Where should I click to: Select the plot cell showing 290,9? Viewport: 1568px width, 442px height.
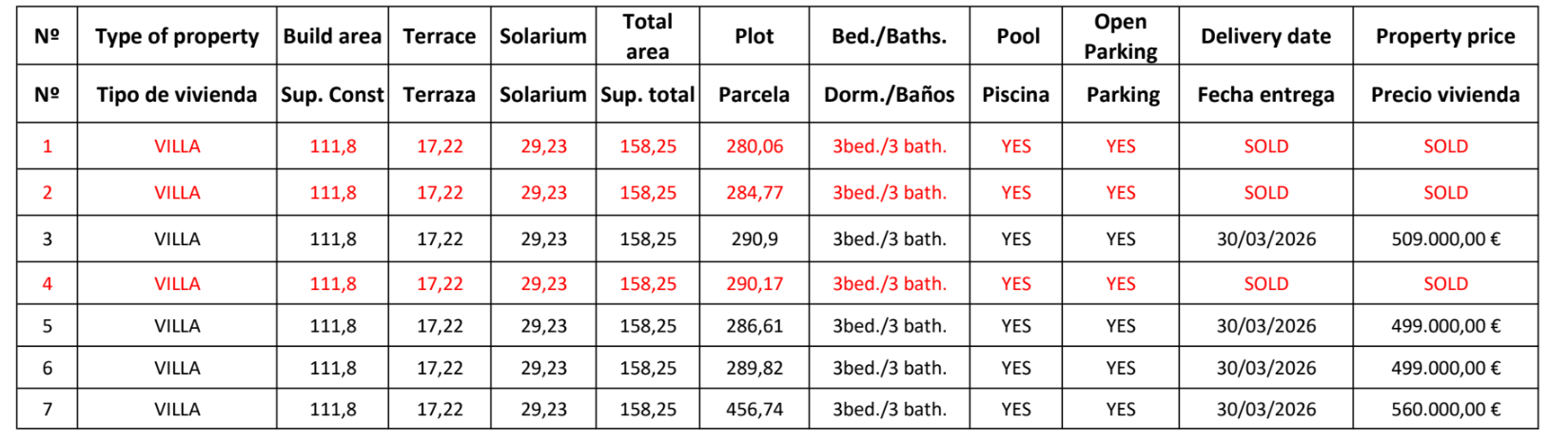click(x=755, y=239)
